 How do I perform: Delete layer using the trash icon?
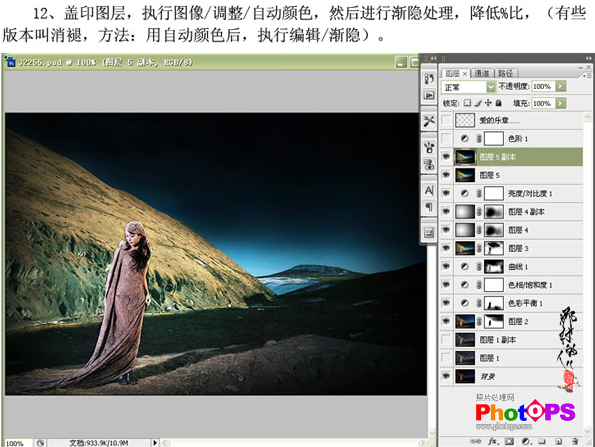coord(575,441)
